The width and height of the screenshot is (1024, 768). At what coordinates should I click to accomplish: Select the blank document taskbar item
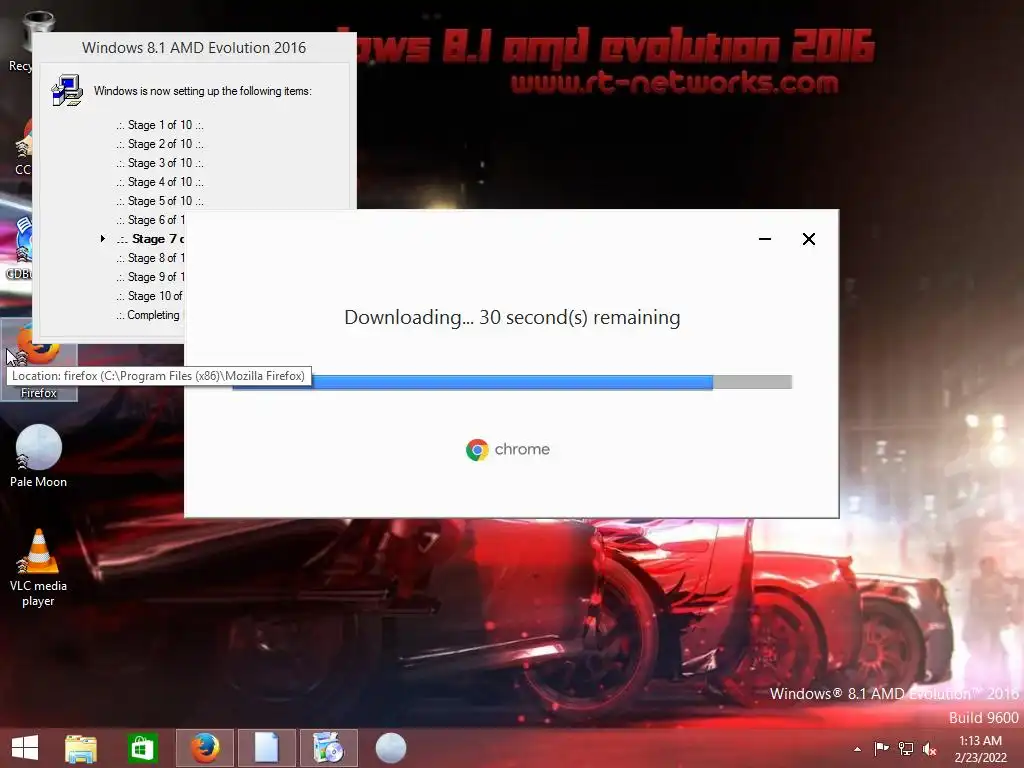(x=266, y=748)
